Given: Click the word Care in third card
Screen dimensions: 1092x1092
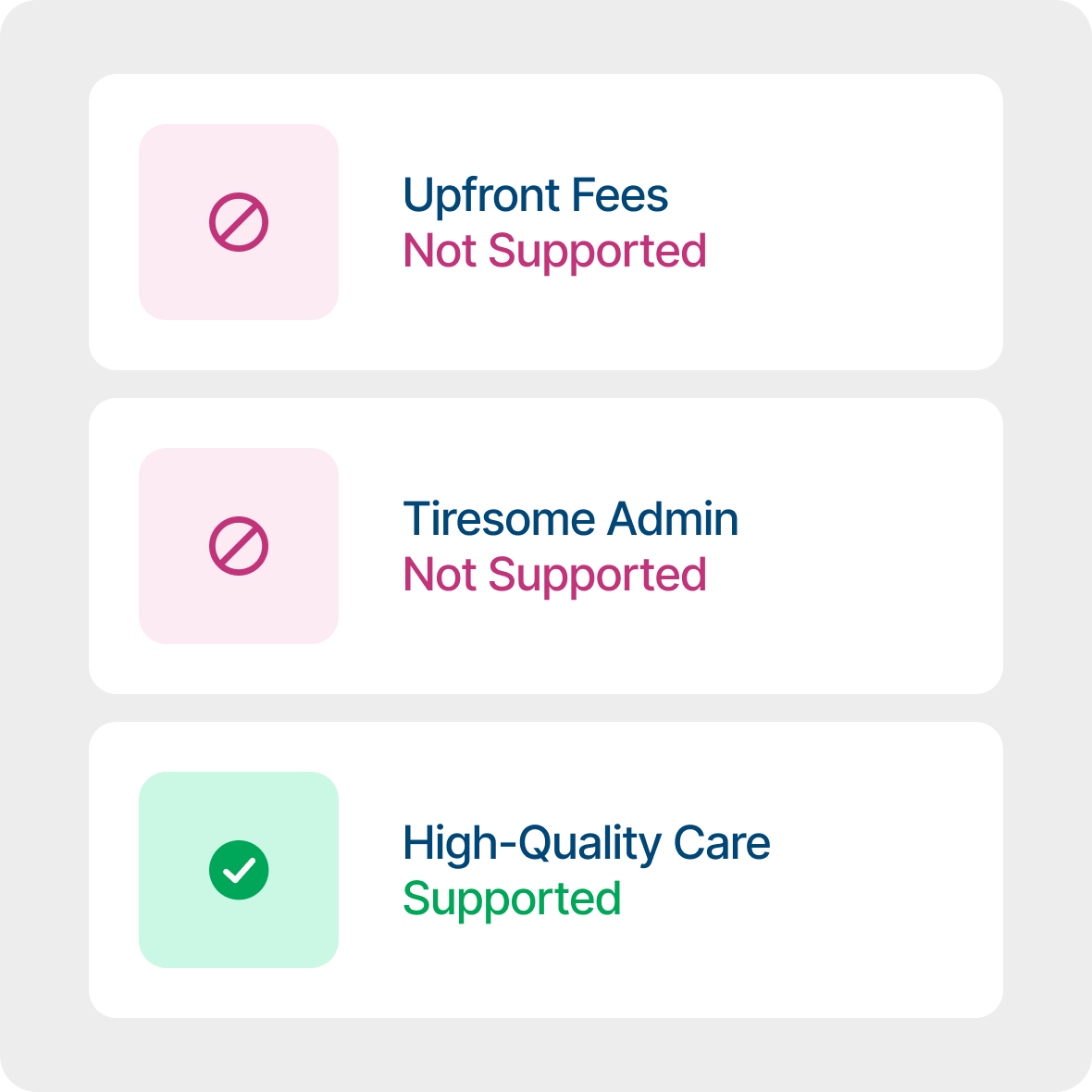Looking at the screenshot, I should (722, 843).
